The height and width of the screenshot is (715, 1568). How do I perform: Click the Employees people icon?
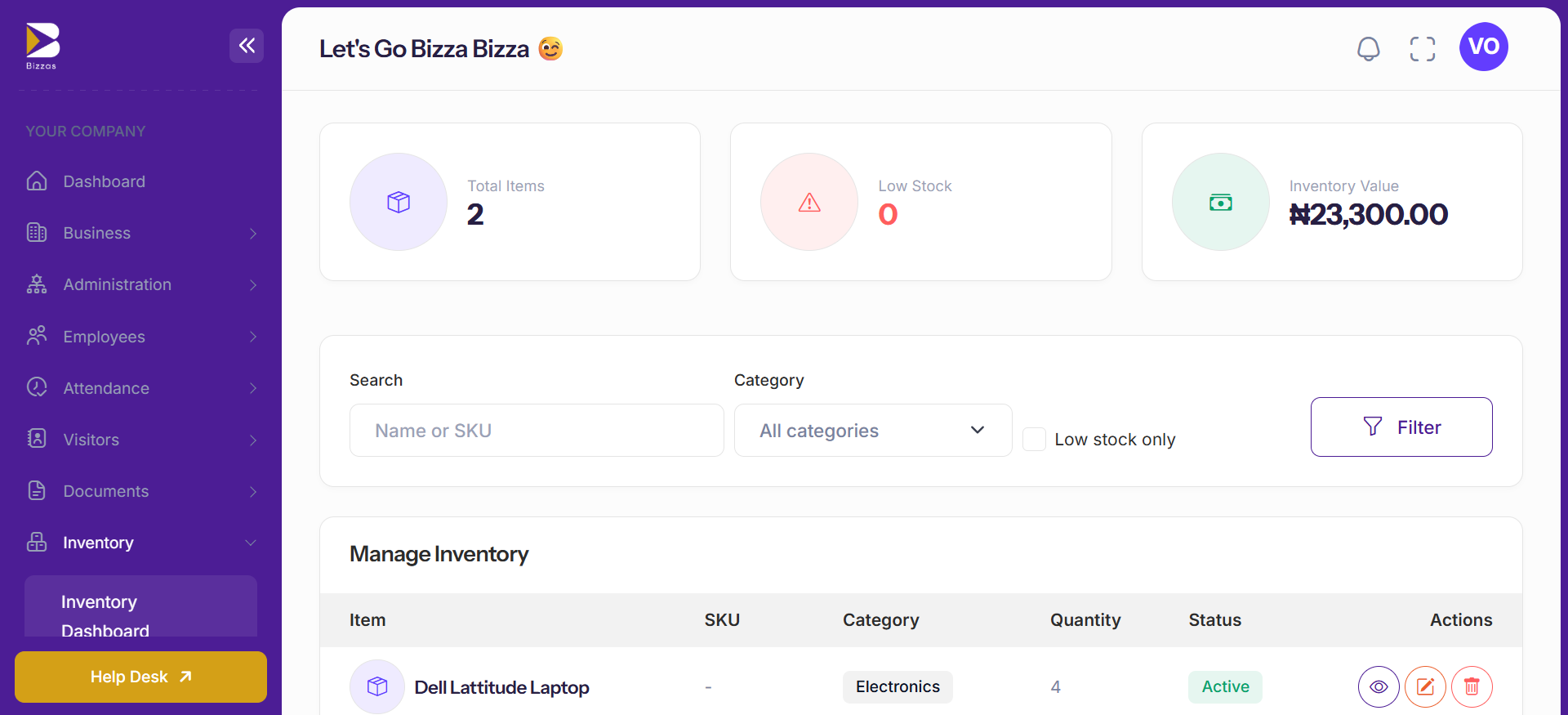pos(37,336)
